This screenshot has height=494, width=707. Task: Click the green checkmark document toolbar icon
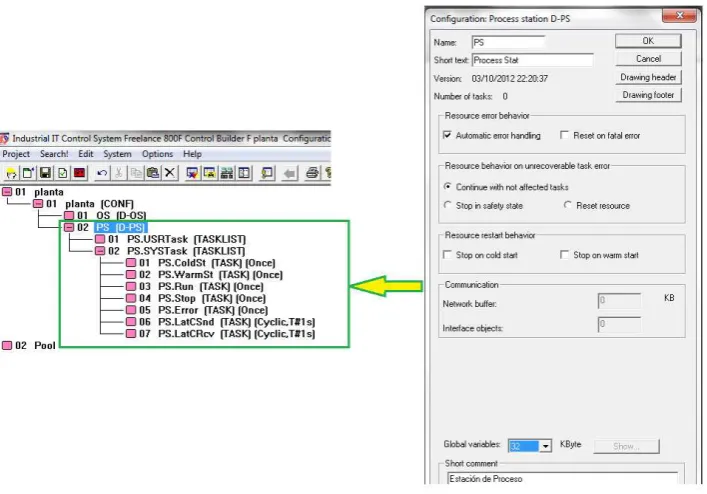click(63, 173)
